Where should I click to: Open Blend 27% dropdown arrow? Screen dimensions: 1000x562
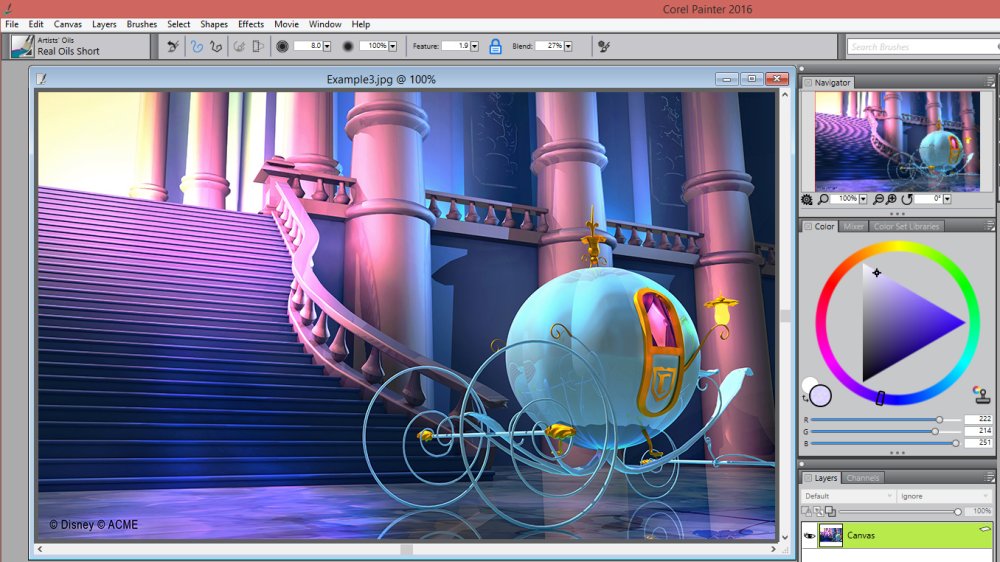point(568,46)
